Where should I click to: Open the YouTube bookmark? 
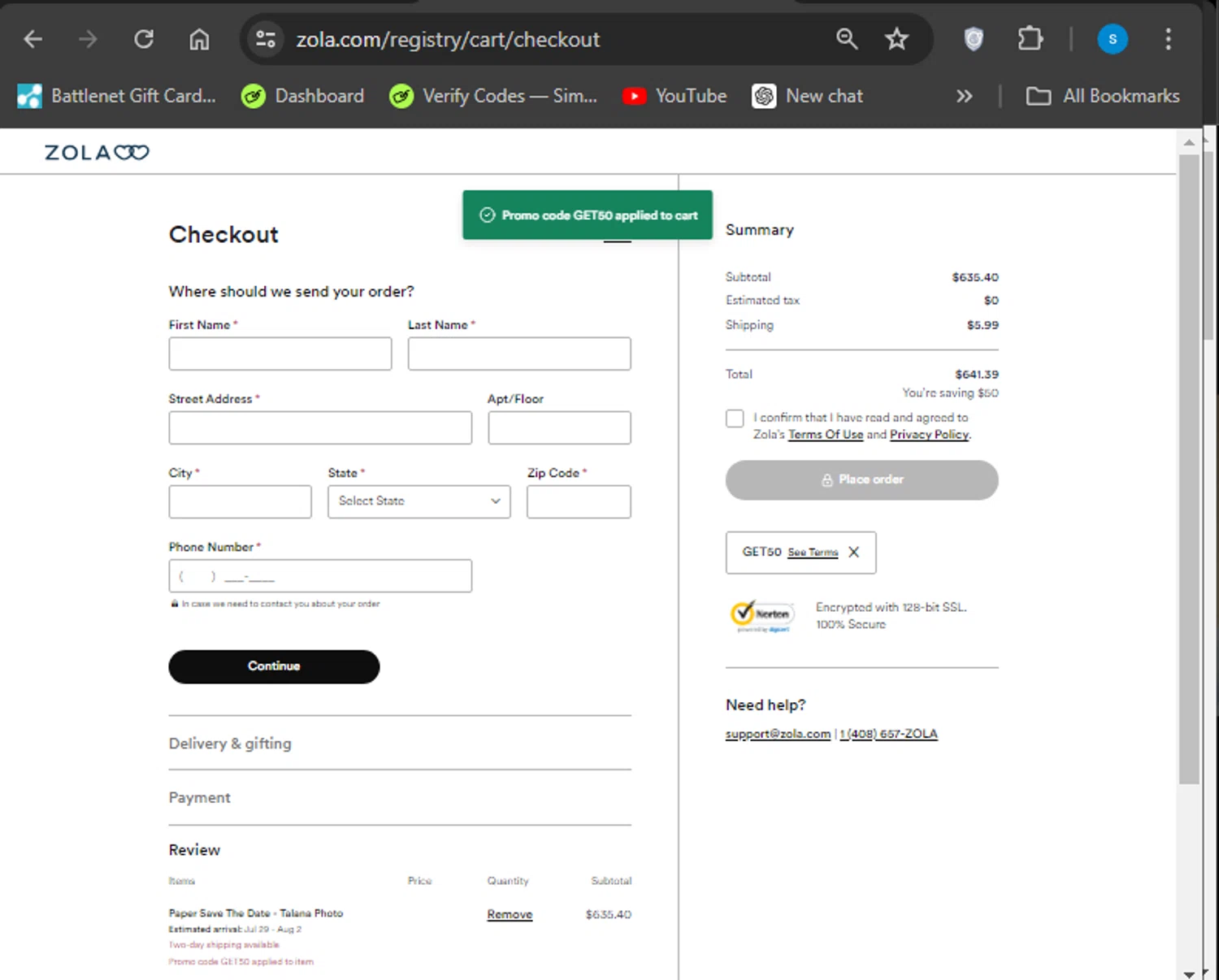point(675,96)
